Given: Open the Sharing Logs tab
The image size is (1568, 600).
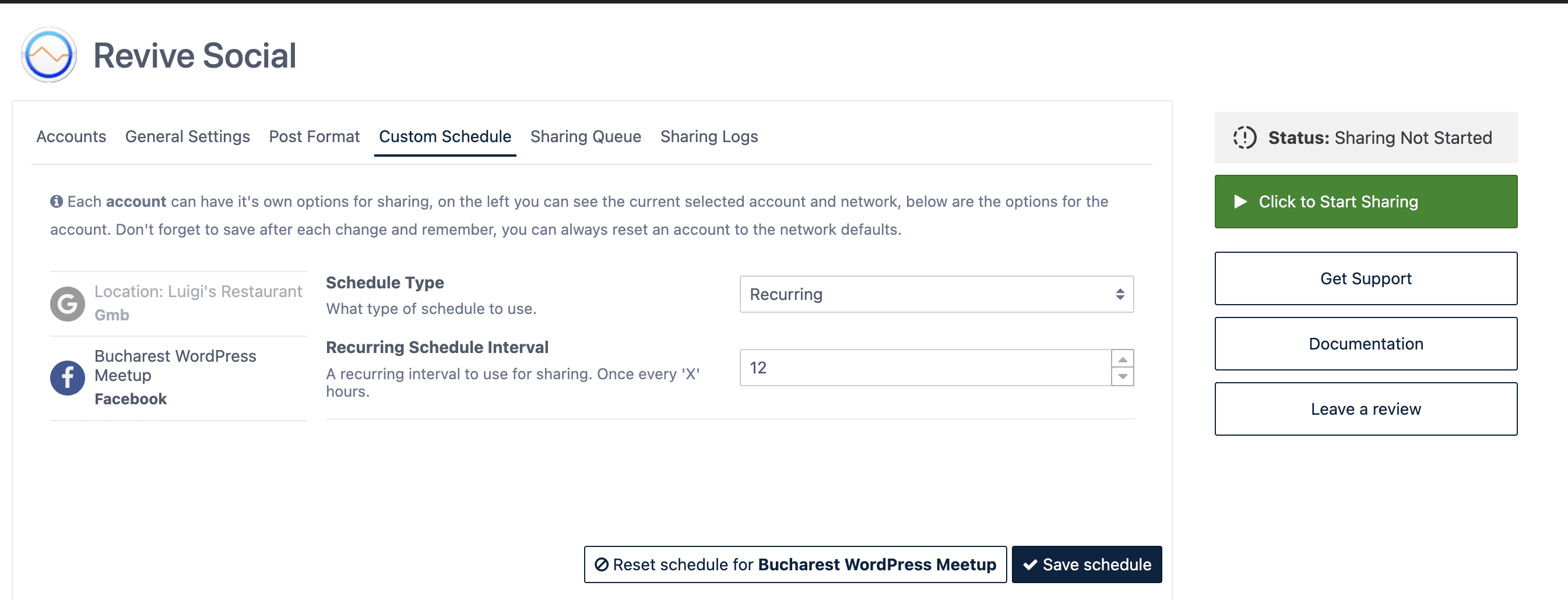Looking at the screenshot, I should click(709, 137).
